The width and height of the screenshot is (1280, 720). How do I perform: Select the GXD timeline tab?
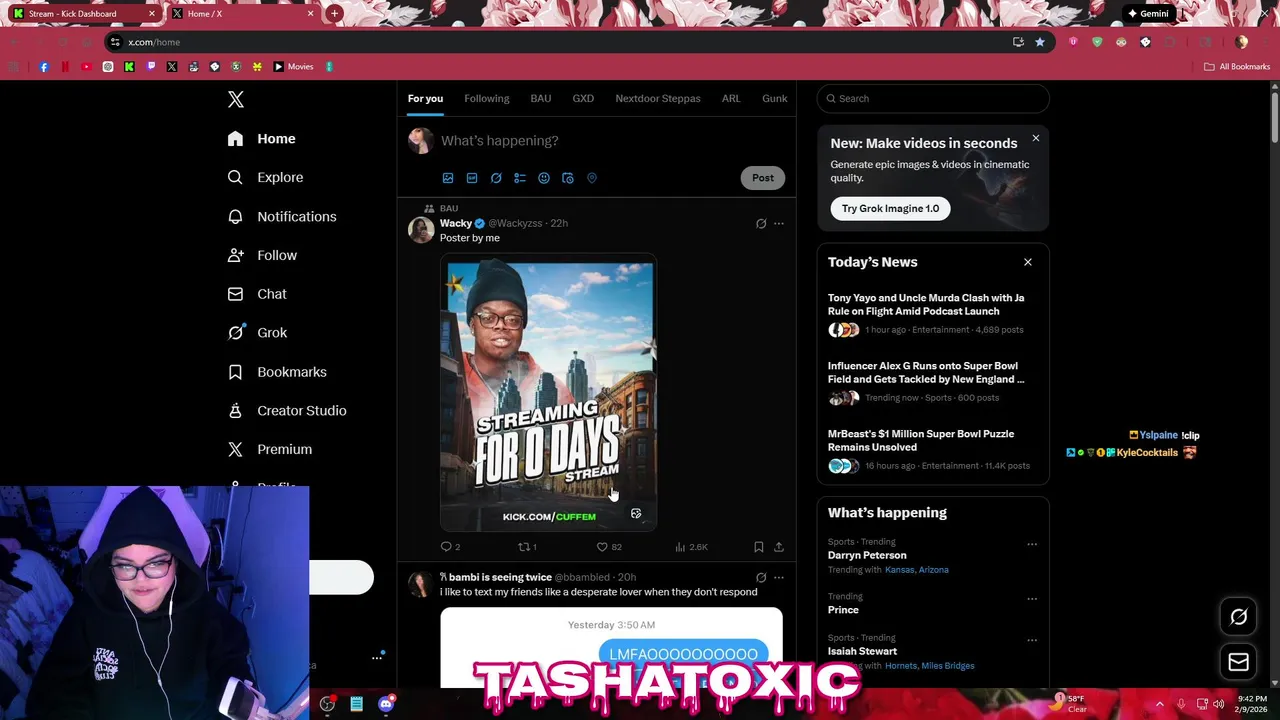583,98
